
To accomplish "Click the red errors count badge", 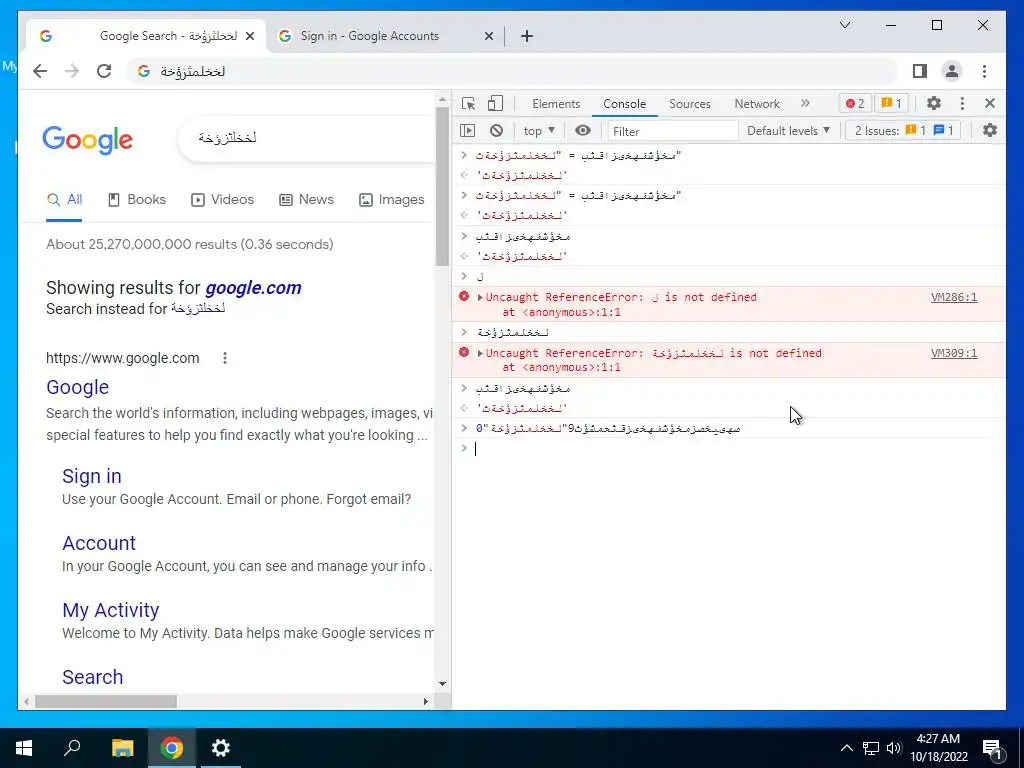I will pos(855,103).
